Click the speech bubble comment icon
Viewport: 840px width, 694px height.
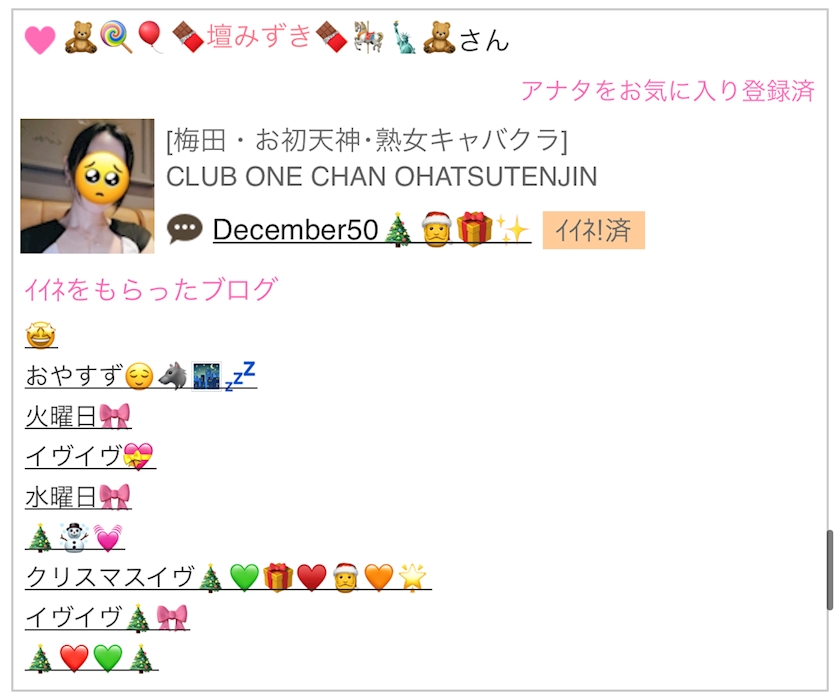pos(185,229)
